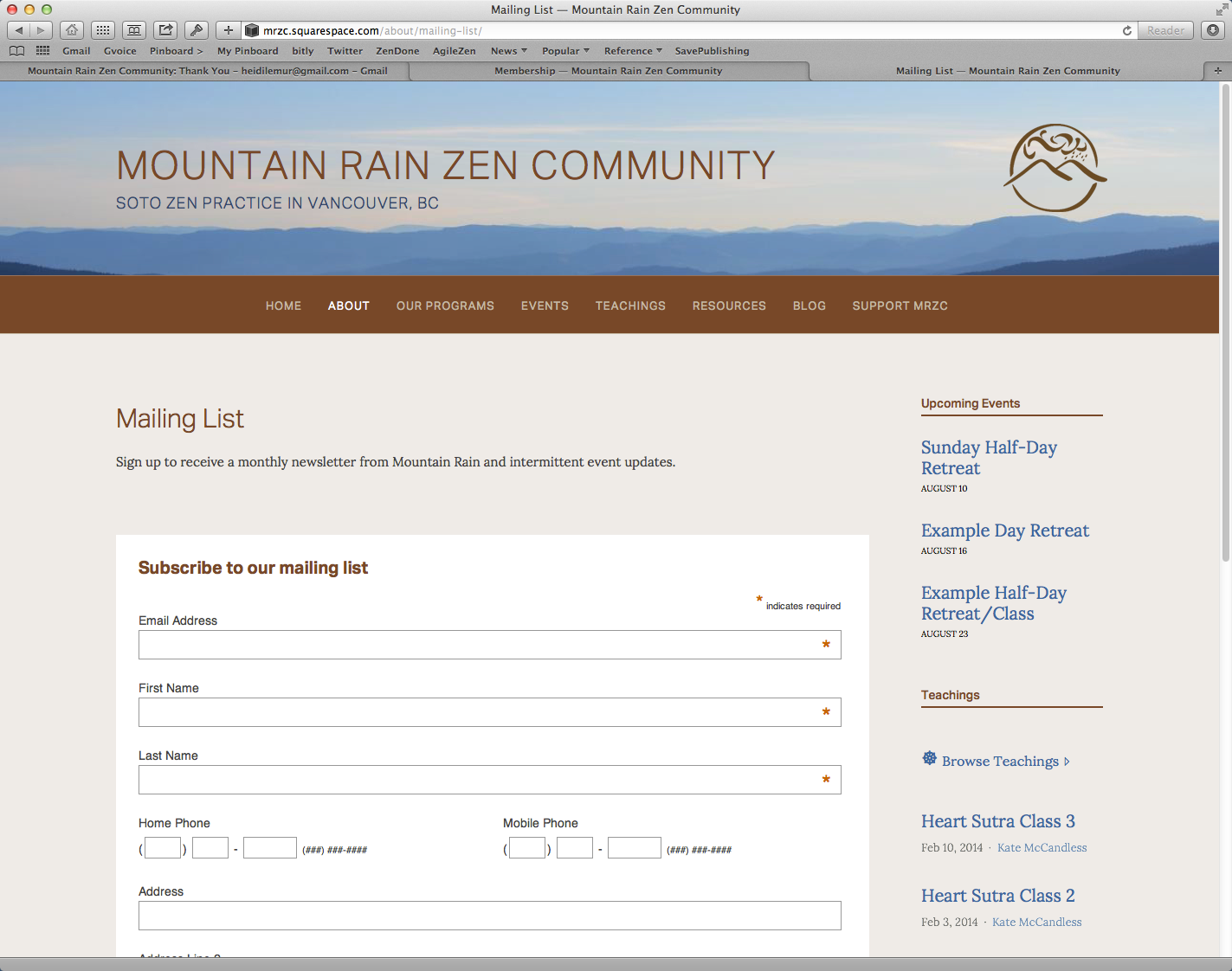
Task: Open the AgileZen bookmark
Action: pyautogui.click(x=455, y=51)
